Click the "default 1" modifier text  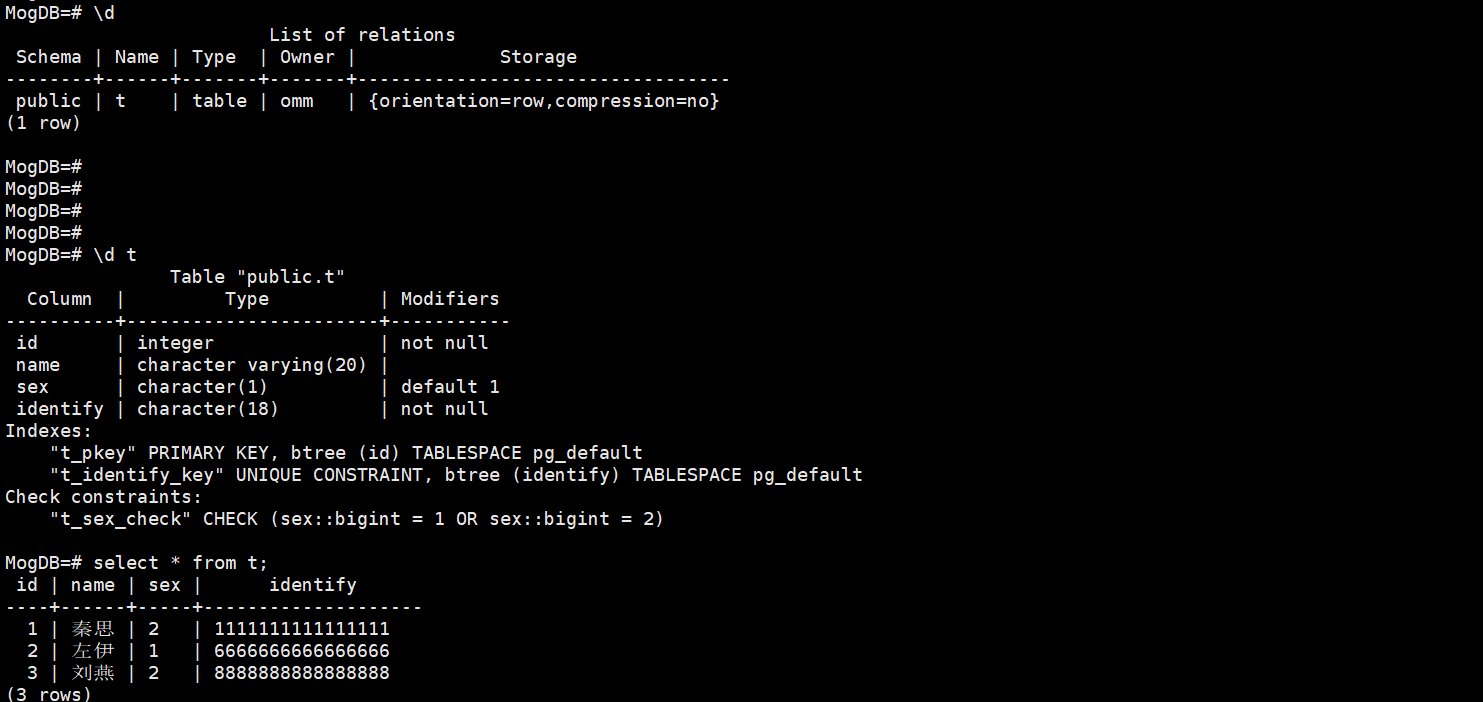click(x=450, y=387)
